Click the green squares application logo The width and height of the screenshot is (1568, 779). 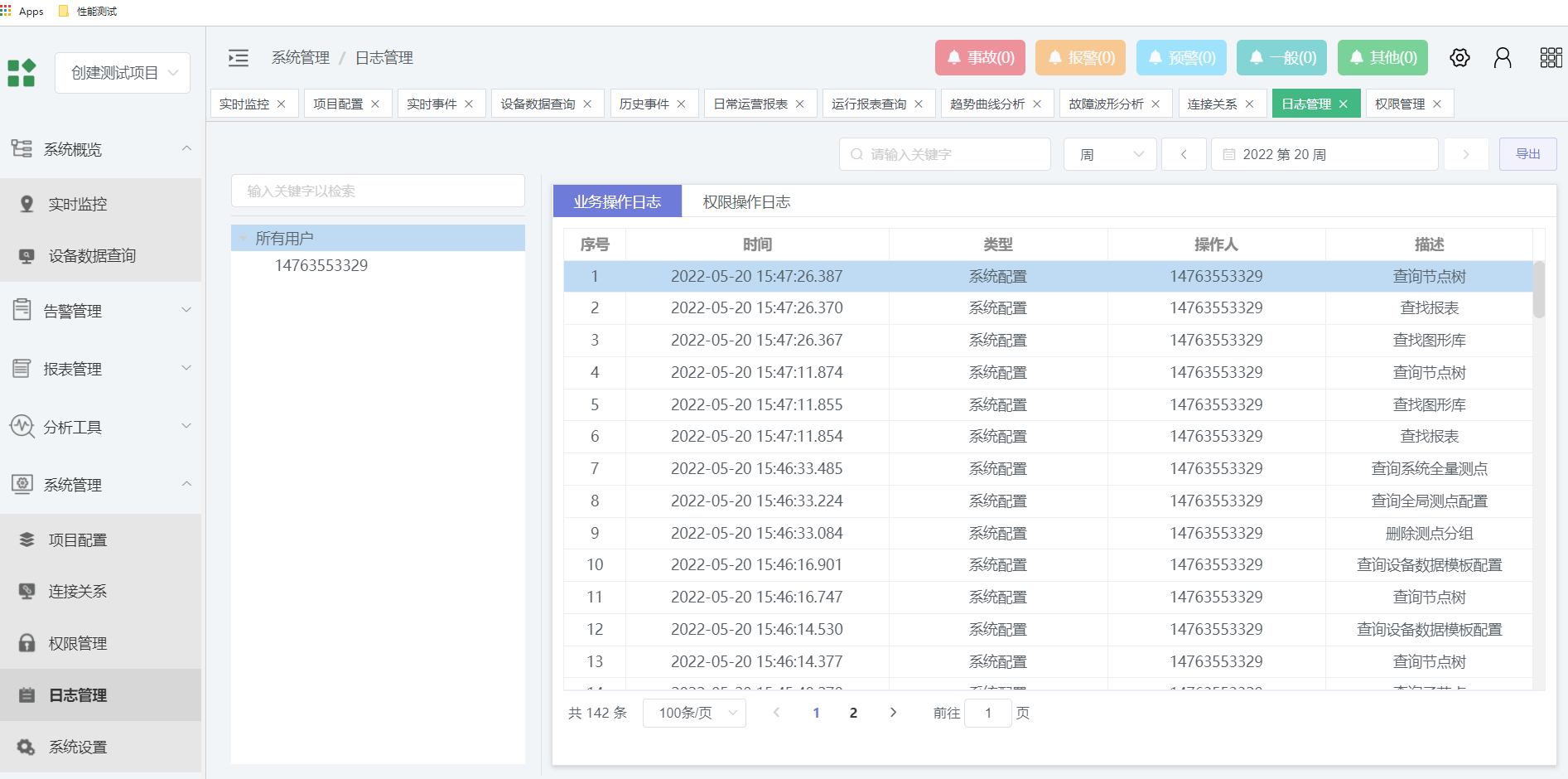[22, 73]
